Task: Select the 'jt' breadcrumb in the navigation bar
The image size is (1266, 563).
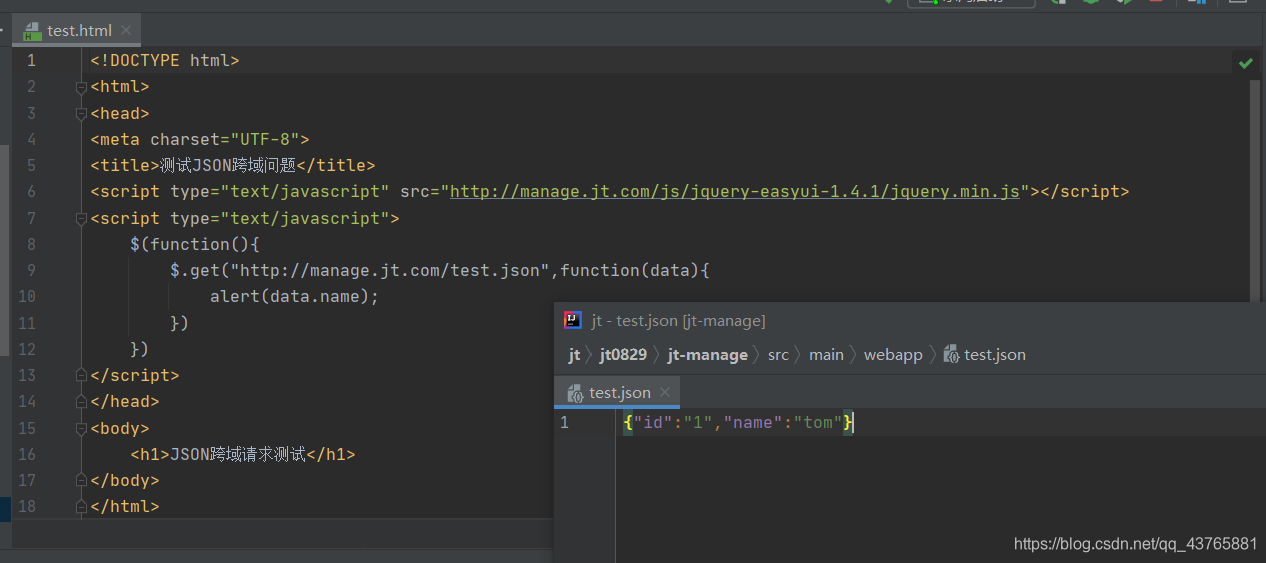Action: 575,355
